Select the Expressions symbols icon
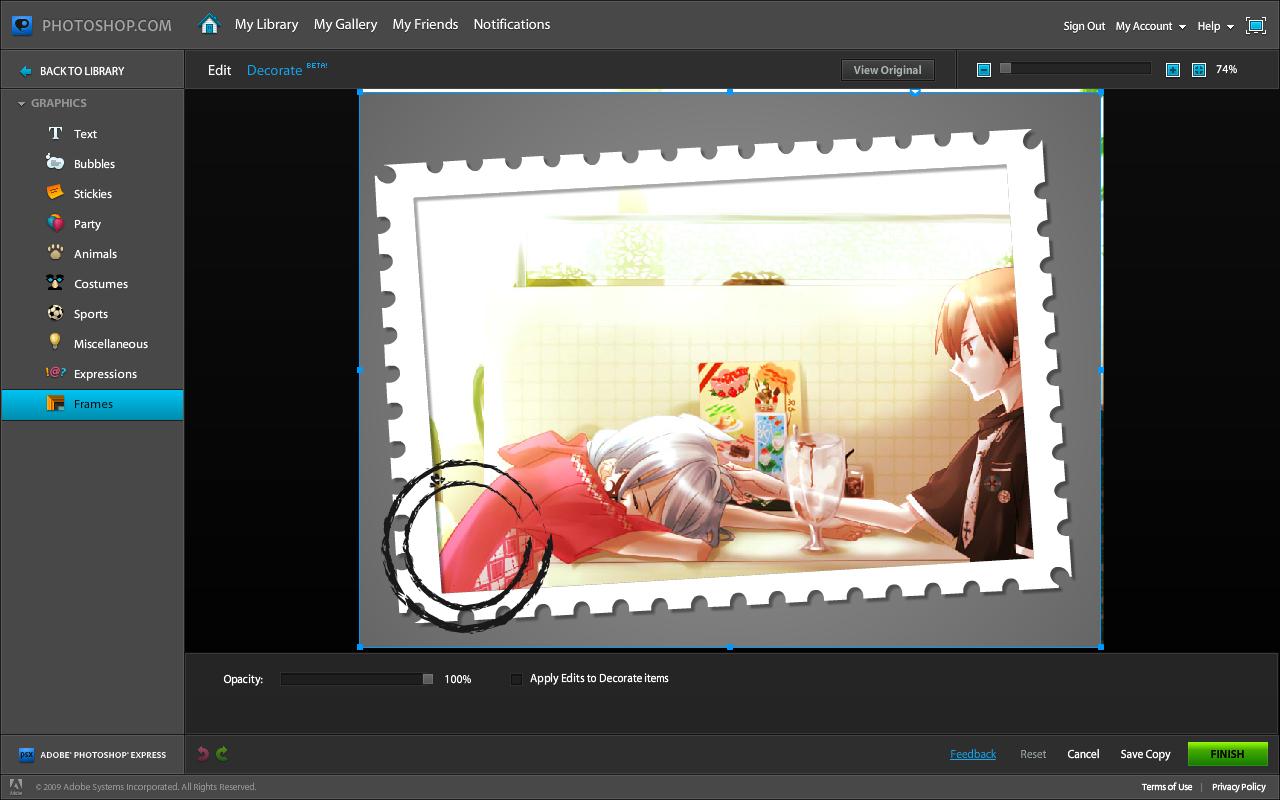 click(55, 373)
